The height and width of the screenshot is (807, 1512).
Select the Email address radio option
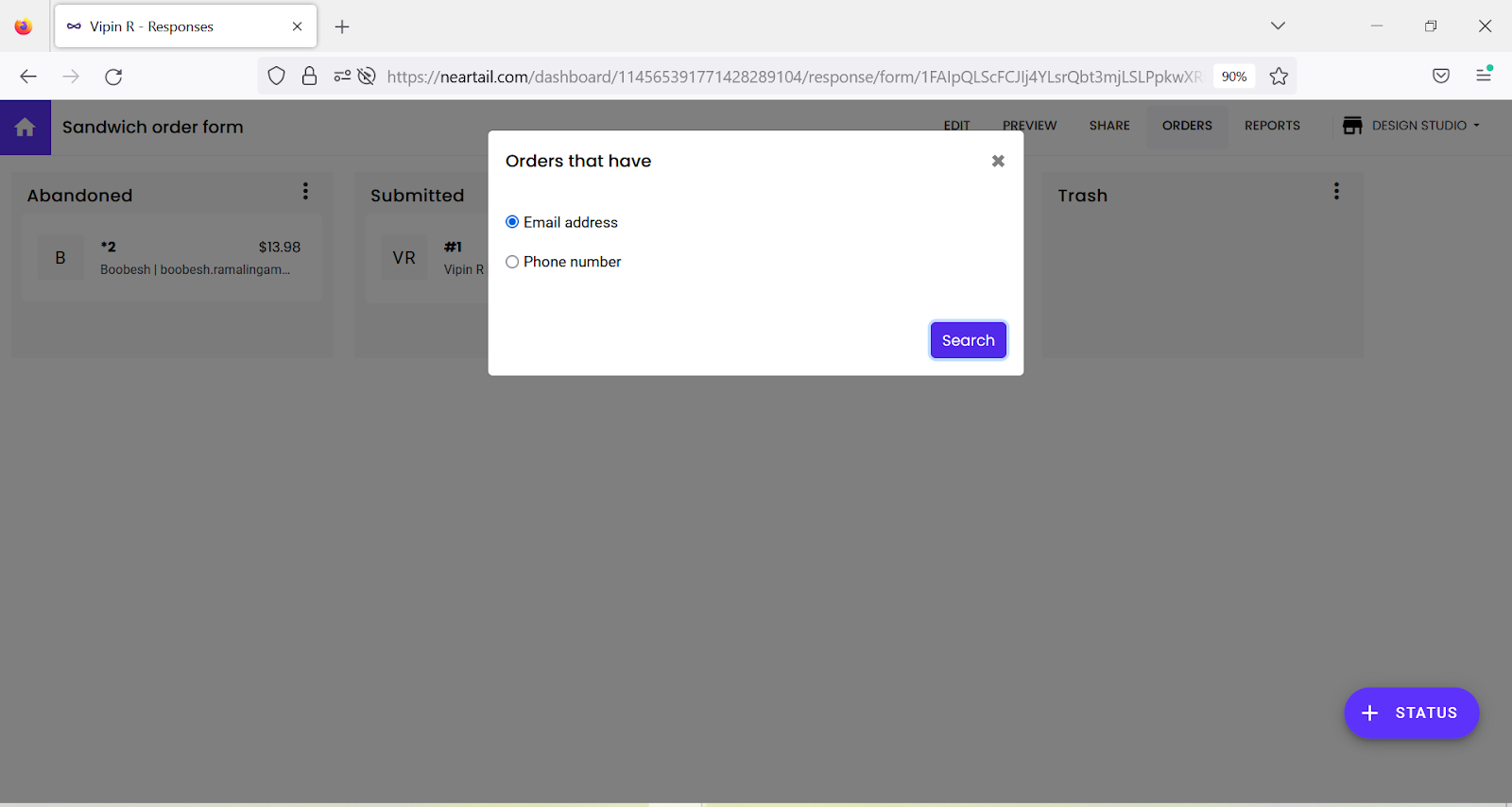coord(512,222)
